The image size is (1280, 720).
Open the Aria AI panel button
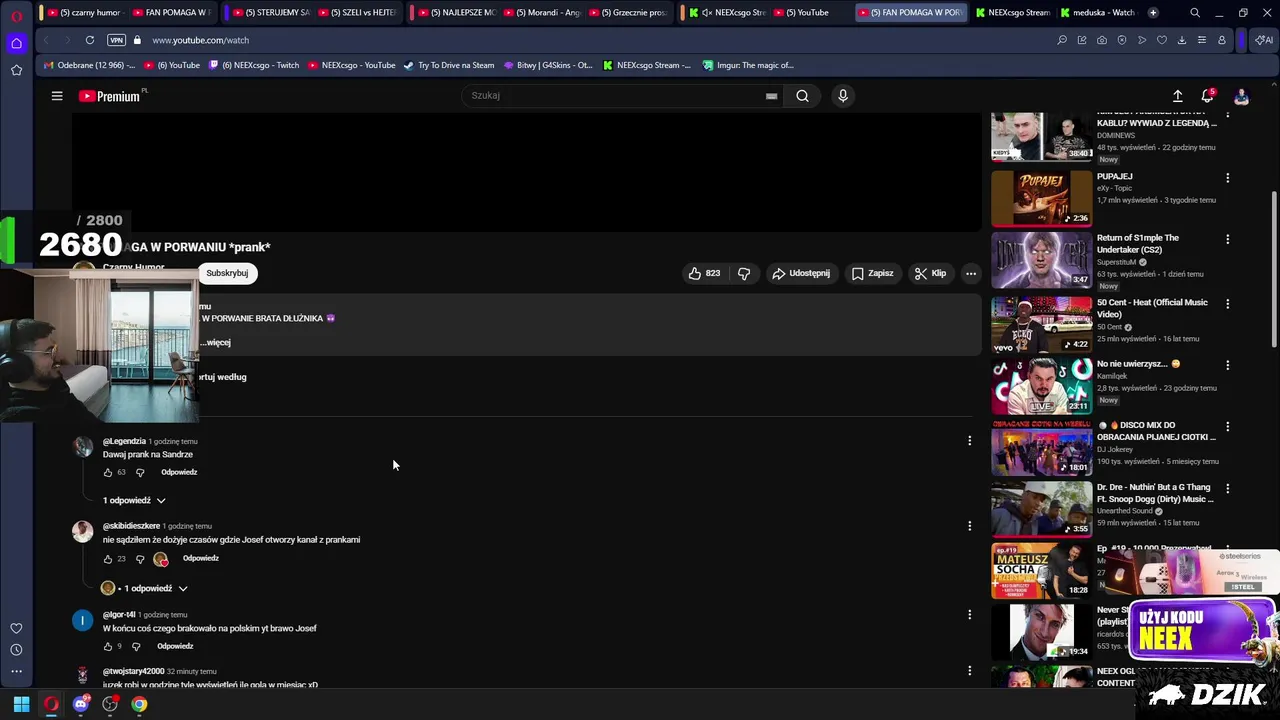(x=1264, y=40)
